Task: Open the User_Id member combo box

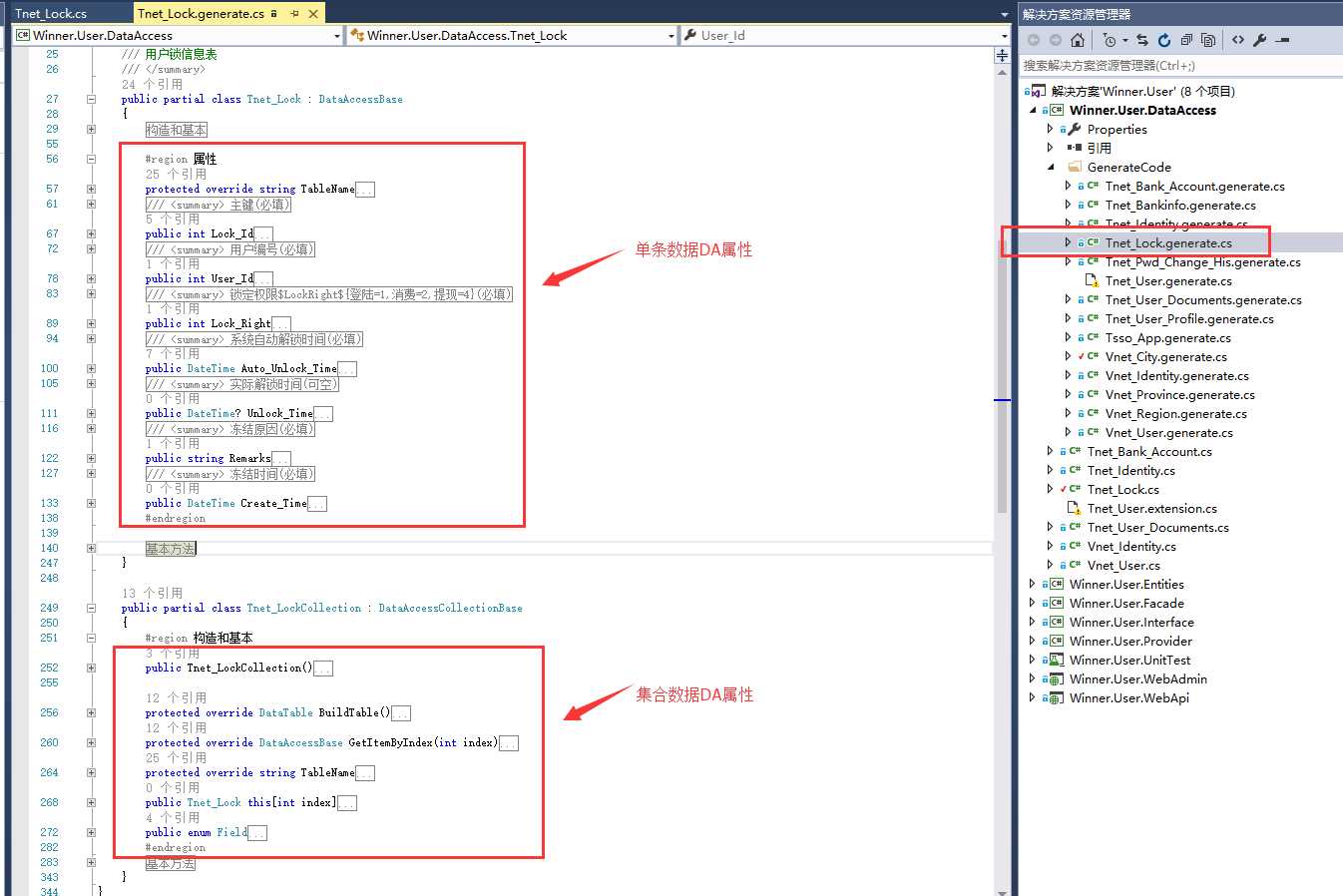Action: [846, 35]
